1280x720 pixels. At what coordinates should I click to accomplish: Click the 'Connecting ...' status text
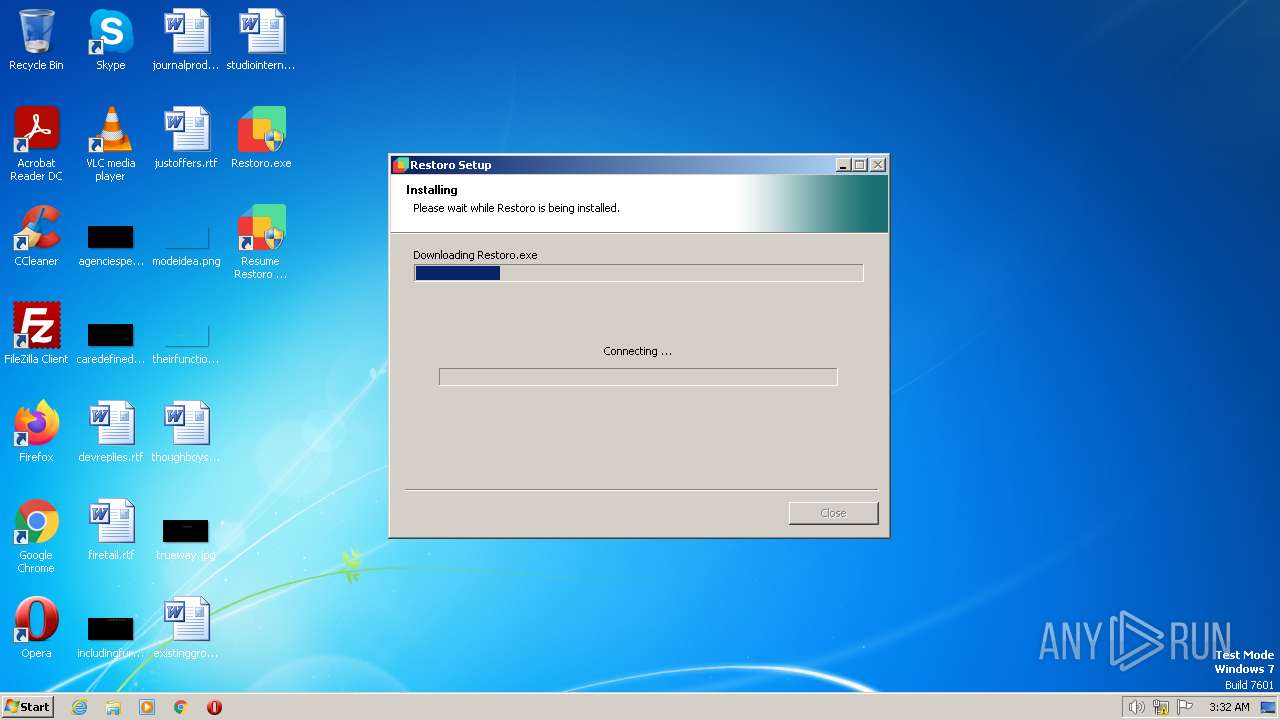point(637,351)
